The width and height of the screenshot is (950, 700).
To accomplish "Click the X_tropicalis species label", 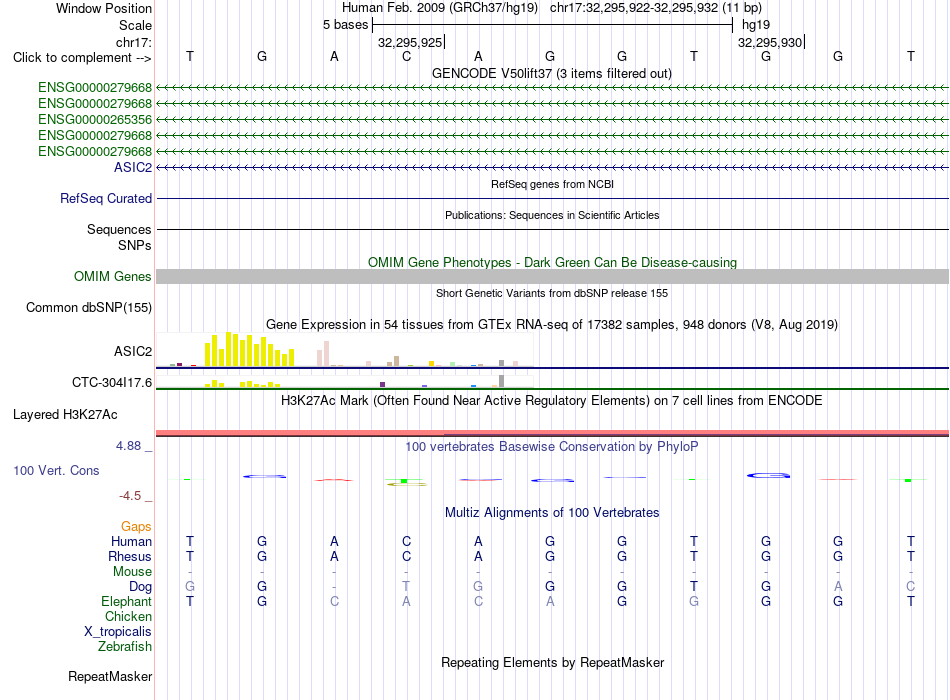I will [x=118, y=632].
